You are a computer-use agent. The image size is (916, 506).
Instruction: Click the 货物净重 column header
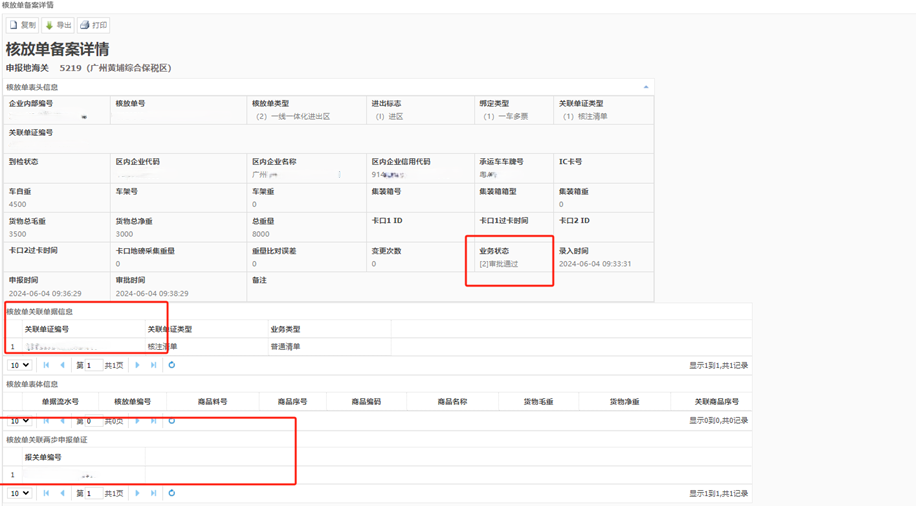(x=624, y=401)
